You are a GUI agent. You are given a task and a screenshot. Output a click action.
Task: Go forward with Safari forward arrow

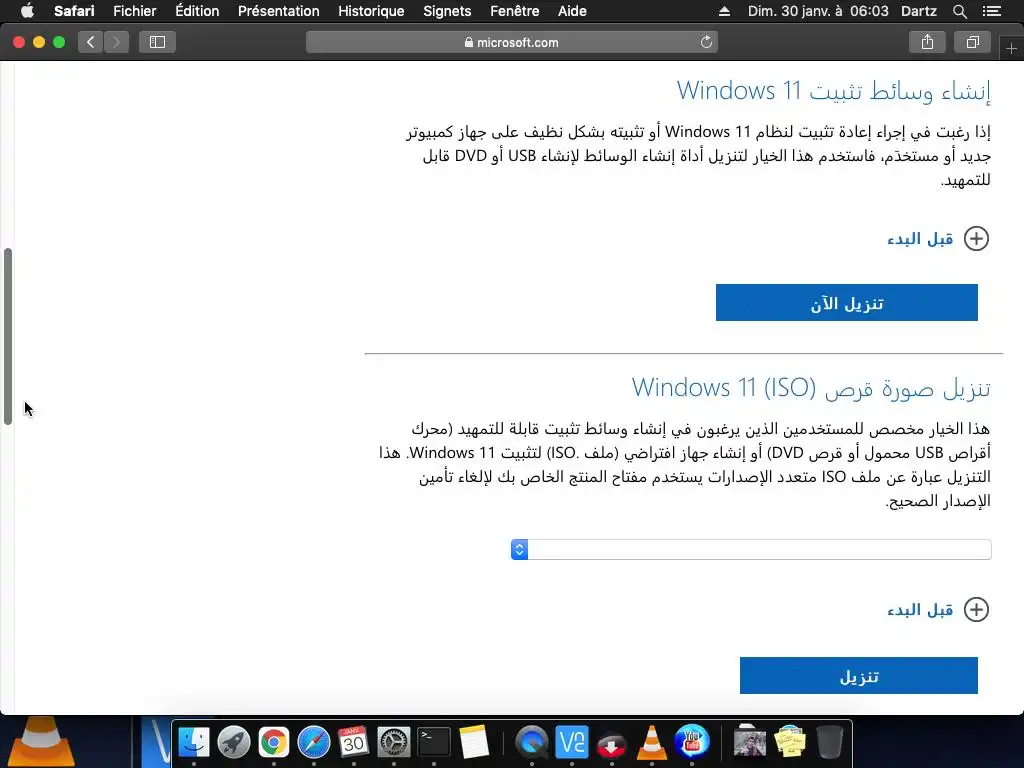pos(116,42)
